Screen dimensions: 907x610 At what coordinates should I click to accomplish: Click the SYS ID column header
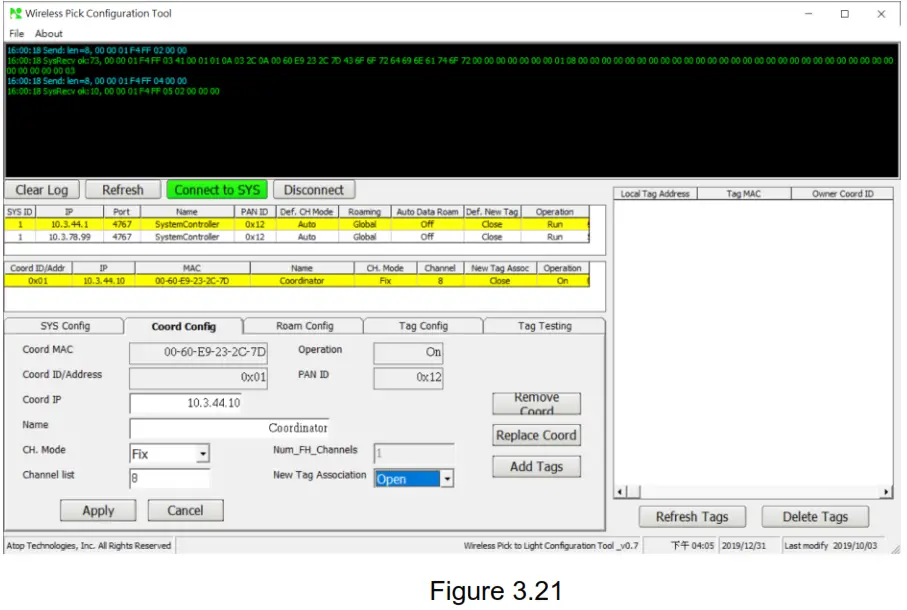point(20,212)
